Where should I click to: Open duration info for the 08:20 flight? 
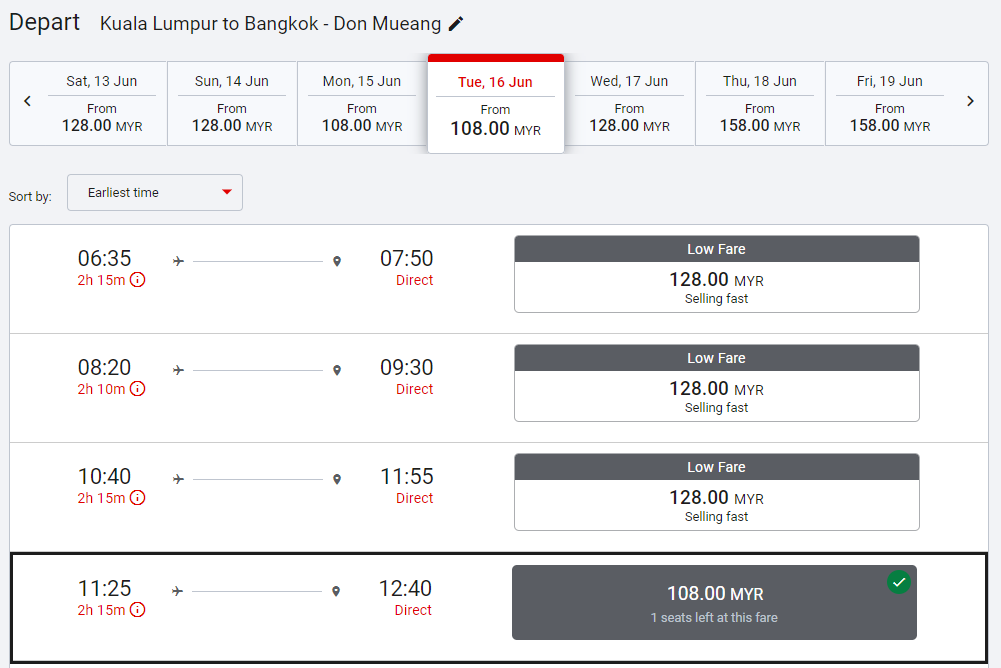pyautogui.click(x=138, y=389)
